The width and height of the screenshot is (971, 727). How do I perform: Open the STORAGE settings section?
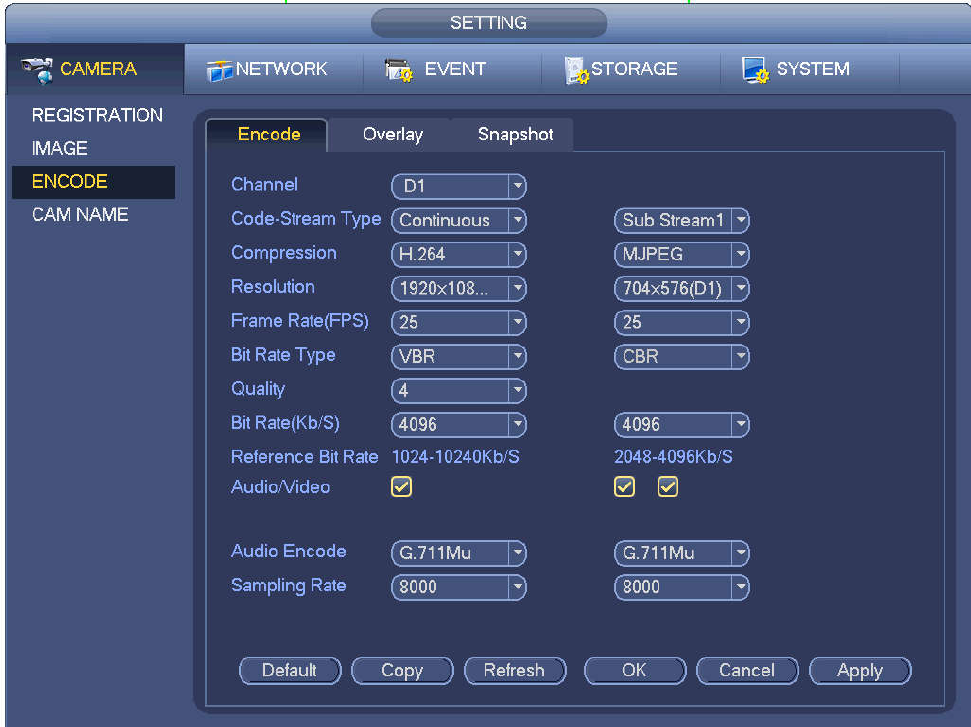coord(631,69)
